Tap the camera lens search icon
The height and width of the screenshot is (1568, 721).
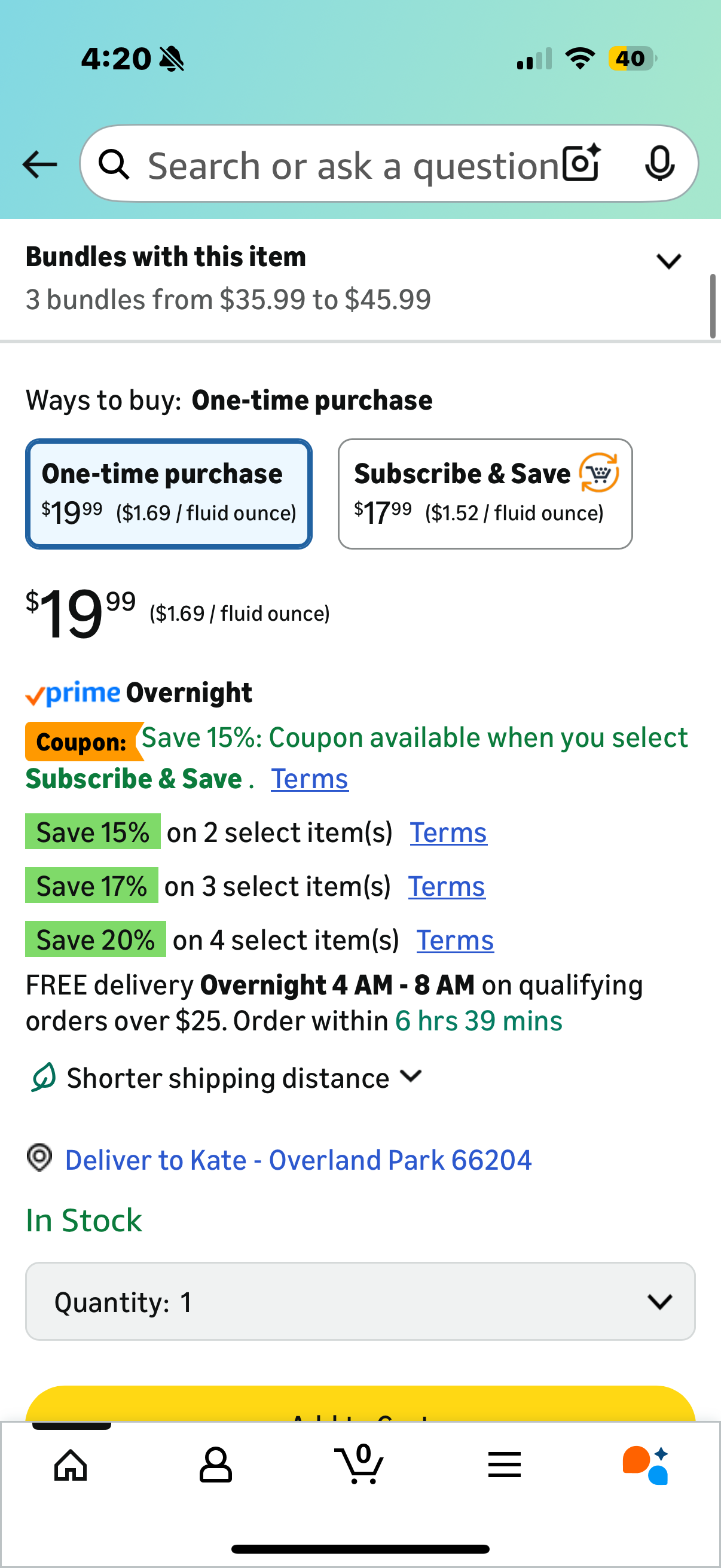[x=581, y=164]
